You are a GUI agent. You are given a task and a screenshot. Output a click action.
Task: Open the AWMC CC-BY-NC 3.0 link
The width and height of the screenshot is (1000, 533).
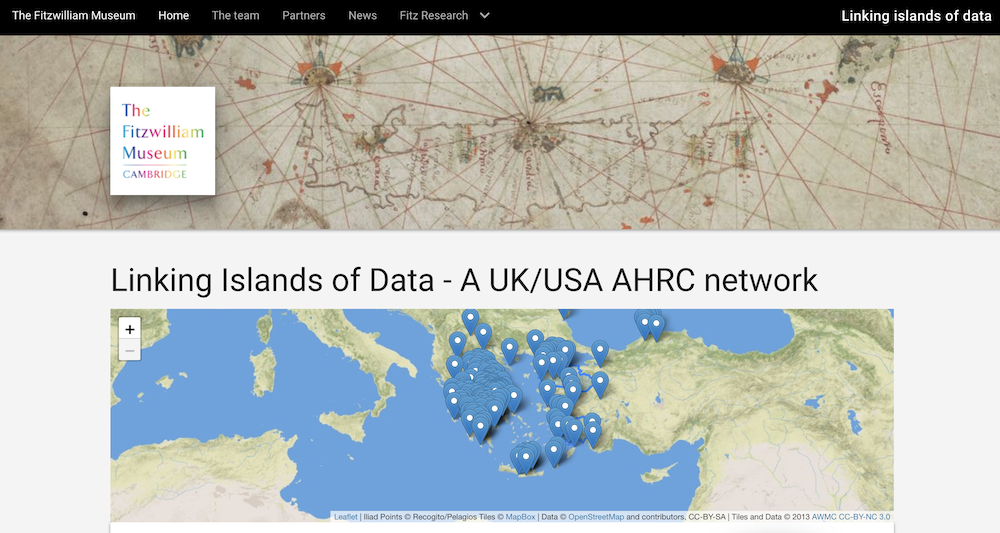tap(851, 517)
